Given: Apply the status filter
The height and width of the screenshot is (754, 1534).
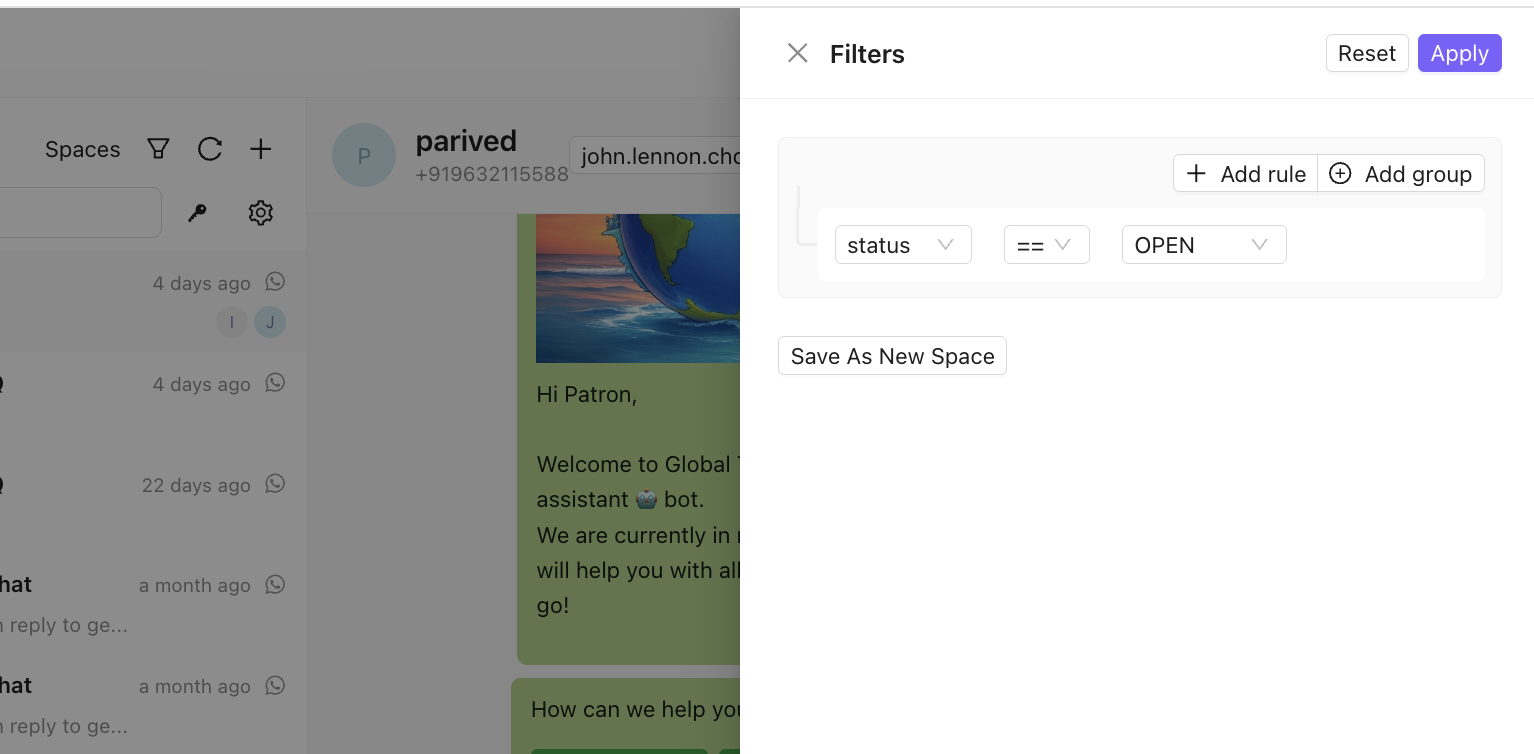Looking at the screenshot, I should [1459, 53].
